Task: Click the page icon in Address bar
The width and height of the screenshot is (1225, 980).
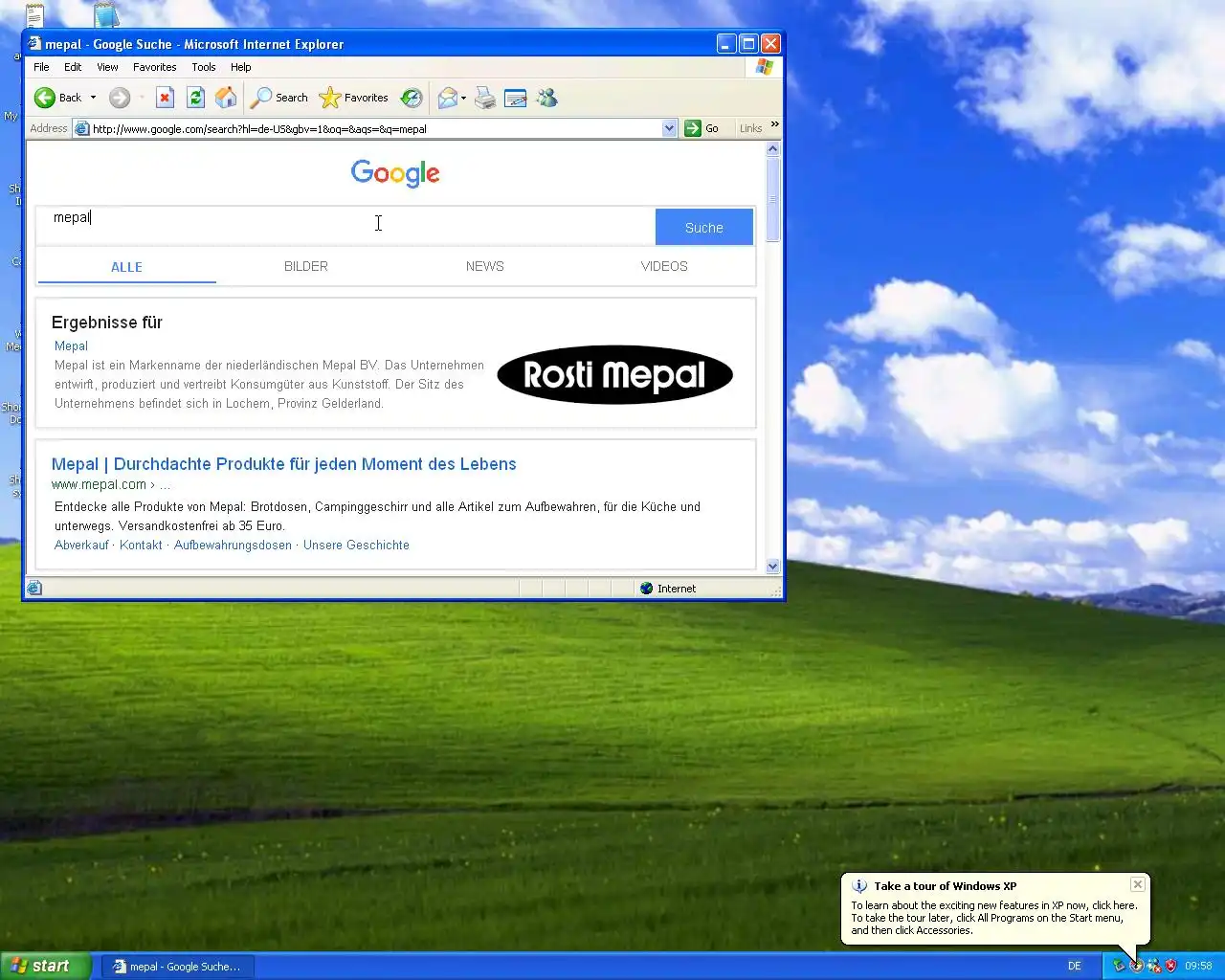Action: point(82,128)
